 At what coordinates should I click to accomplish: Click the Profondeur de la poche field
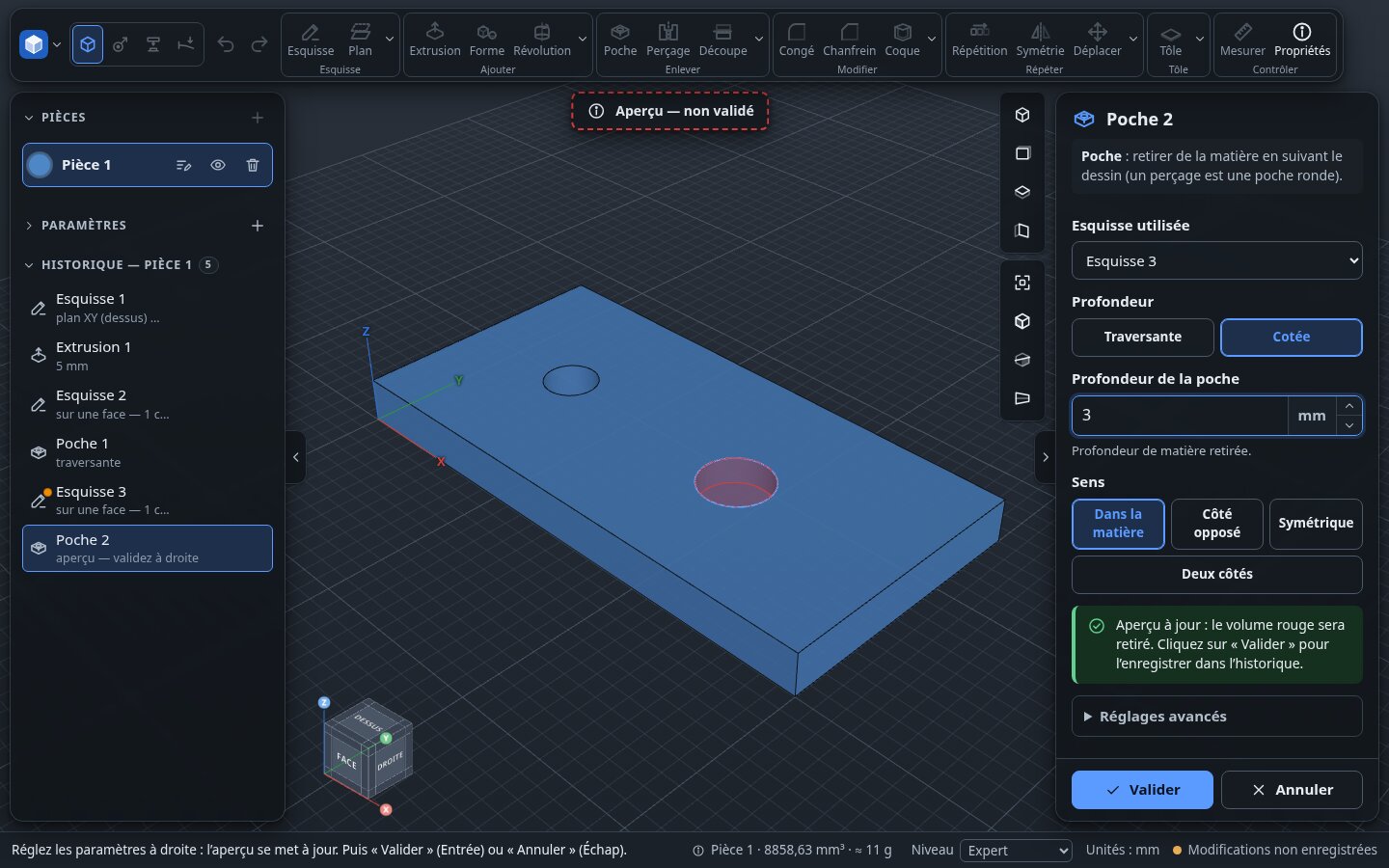1179,416
